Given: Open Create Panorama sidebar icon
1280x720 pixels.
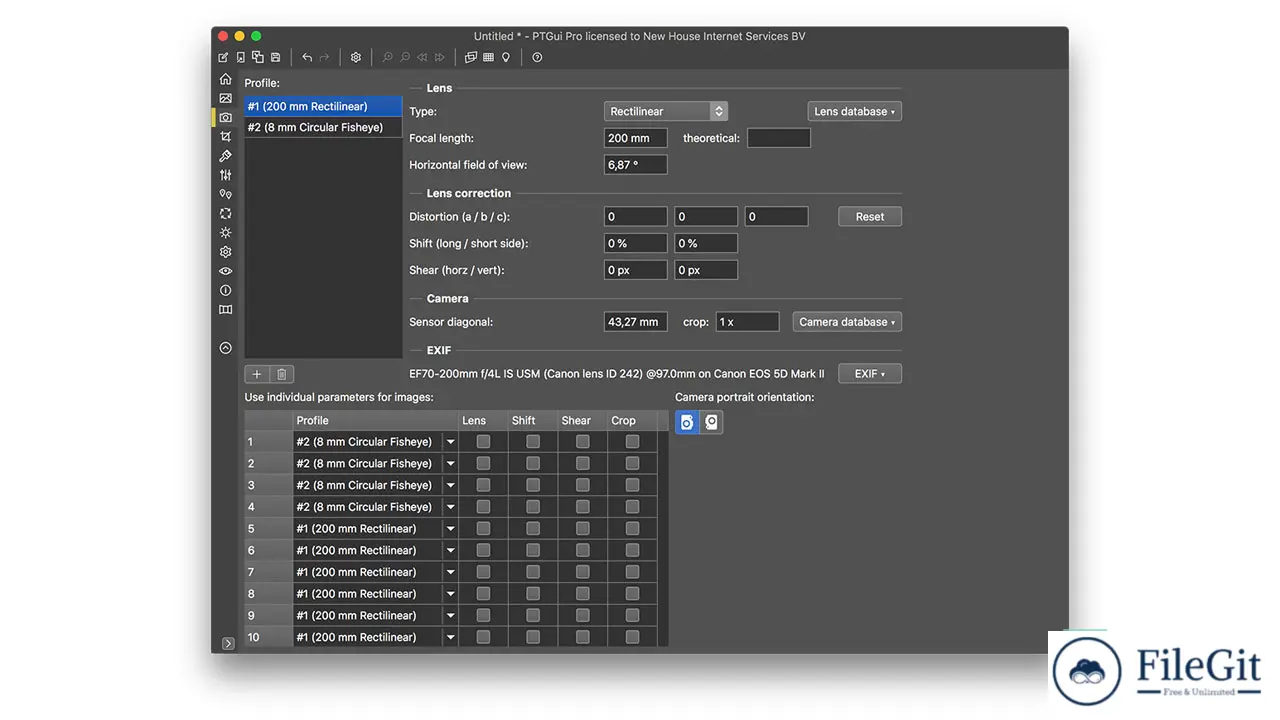Looking at the screenshot, I should [225, 309].
